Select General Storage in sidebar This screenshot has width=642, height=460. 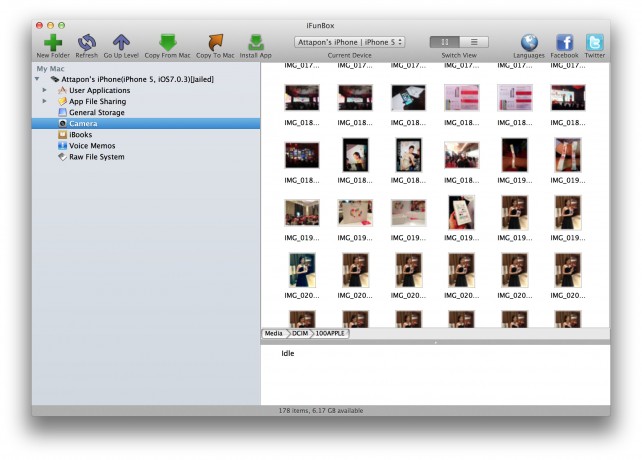click(x=96, y=112)
